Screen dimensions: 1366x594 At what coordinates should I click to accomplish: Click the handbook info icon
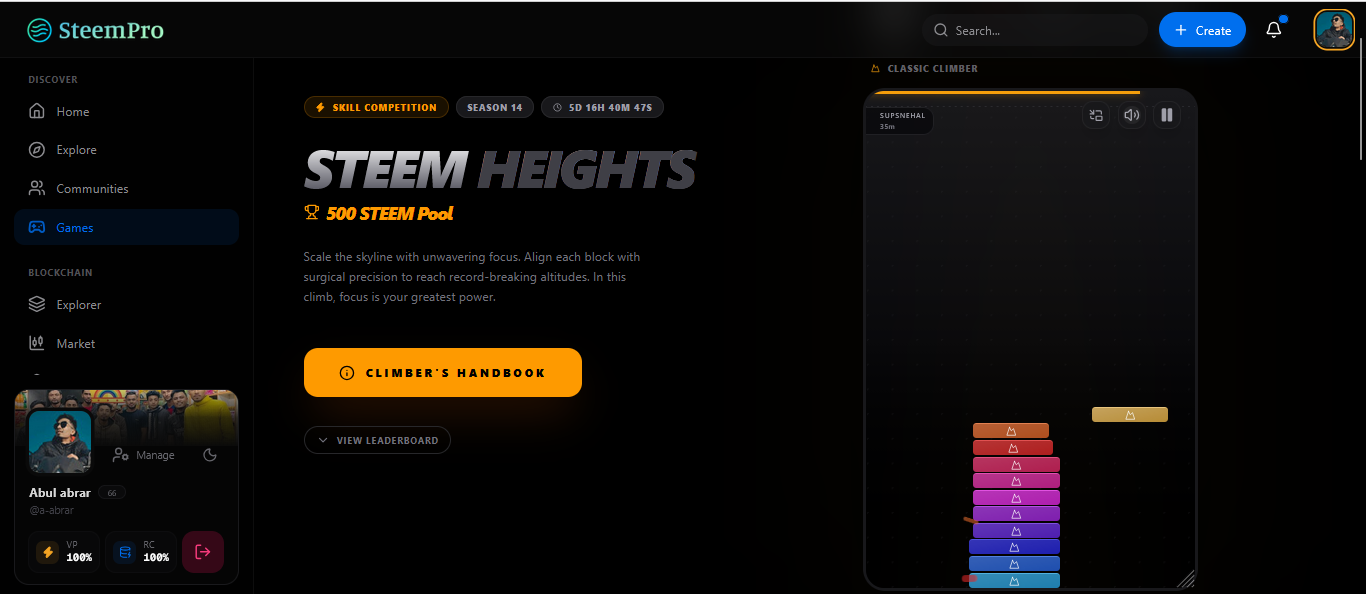click(347, 373)
